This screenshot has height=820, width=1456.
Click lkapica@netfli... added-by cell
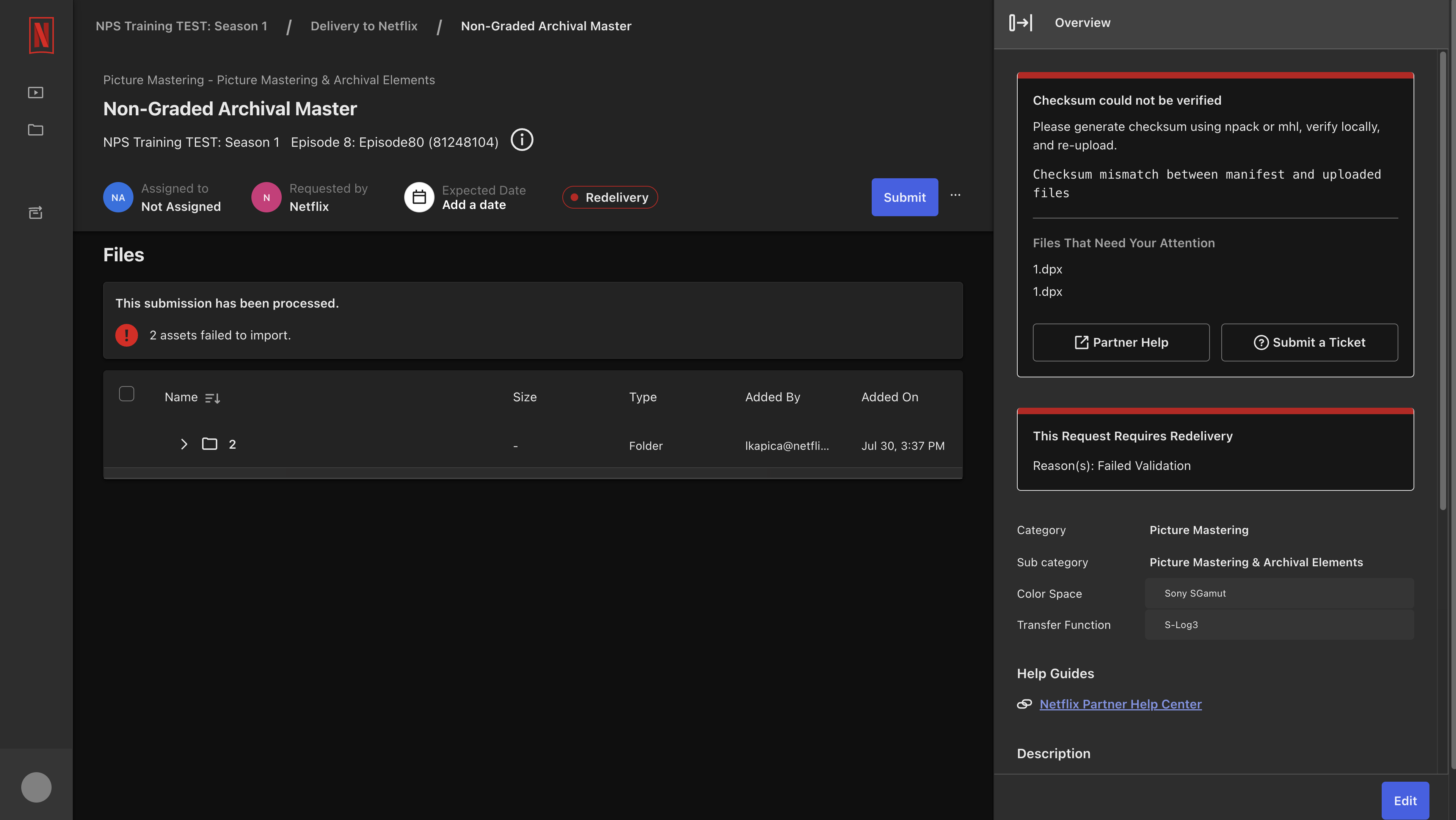tap(787, 446)
